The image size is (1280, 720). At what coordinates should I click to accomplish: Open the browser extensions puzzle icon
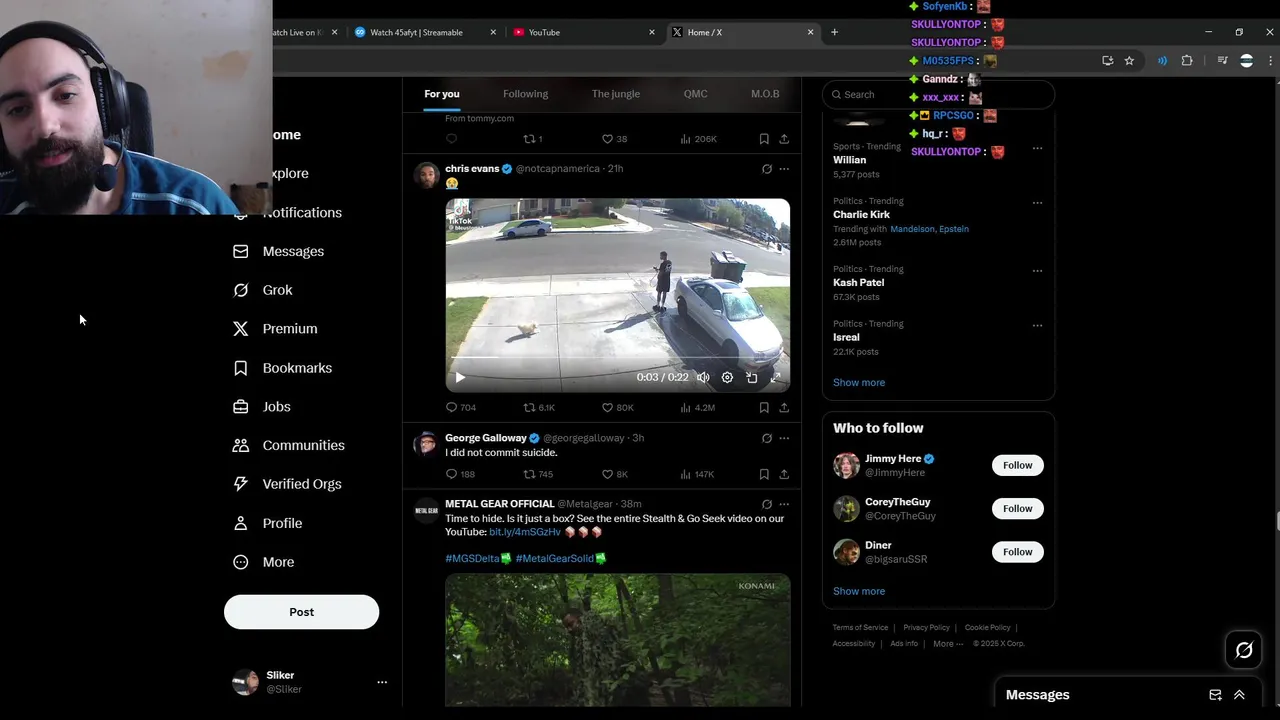coord(1187,61)
